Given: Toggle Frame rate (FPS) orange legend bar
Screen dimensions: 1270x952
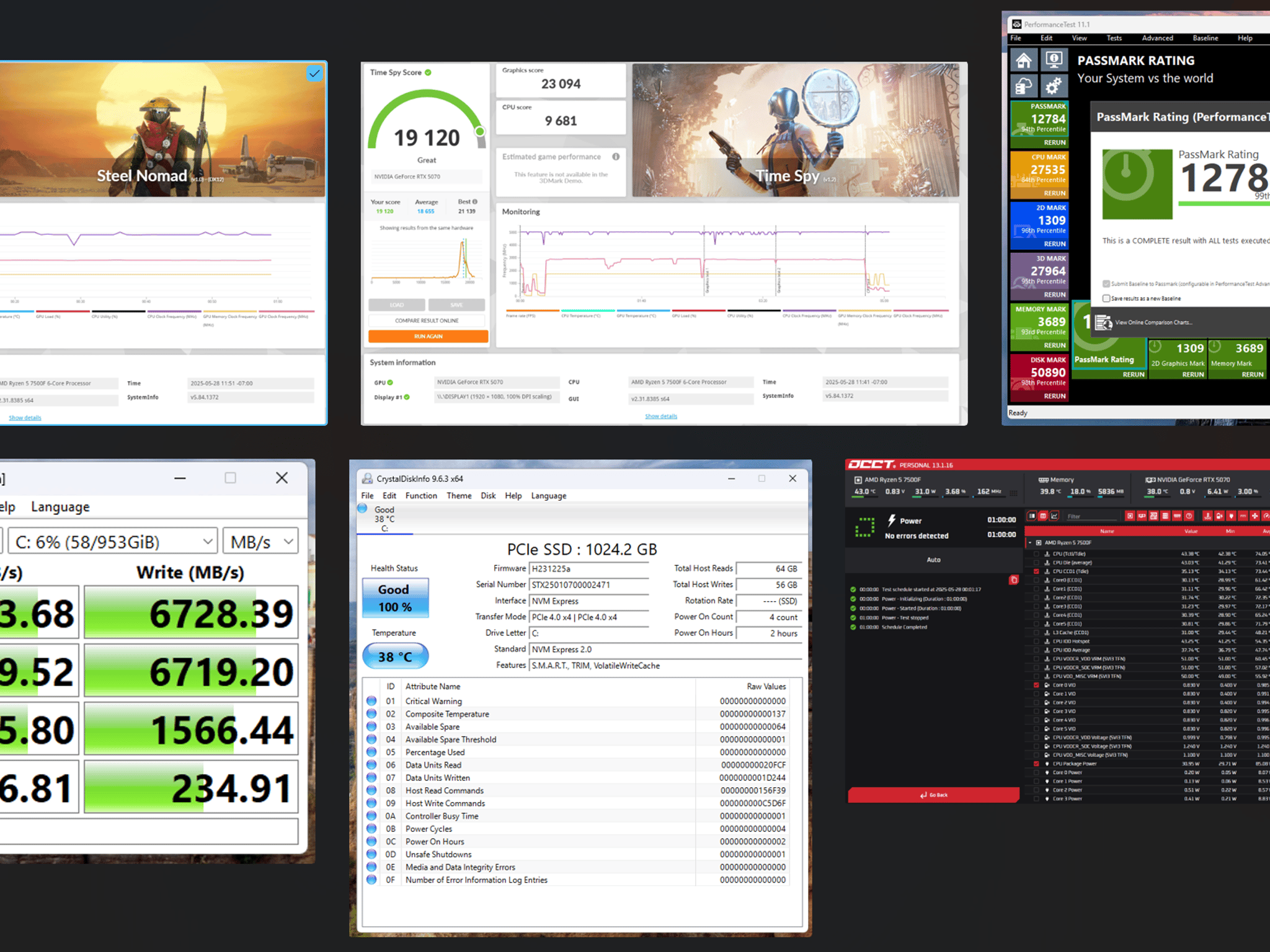Looking at the screenshot, I should pos(532,311).
